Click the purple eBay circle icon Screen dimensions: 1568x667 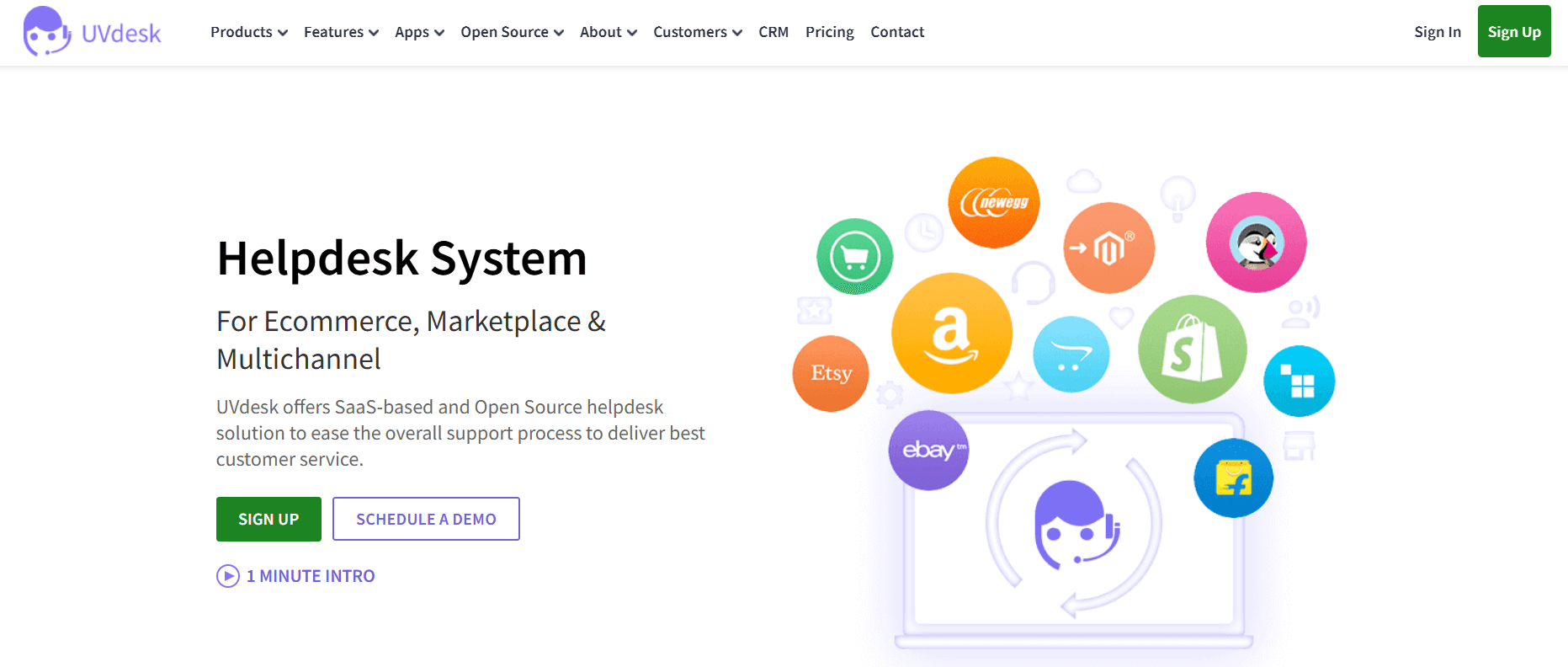928,450
